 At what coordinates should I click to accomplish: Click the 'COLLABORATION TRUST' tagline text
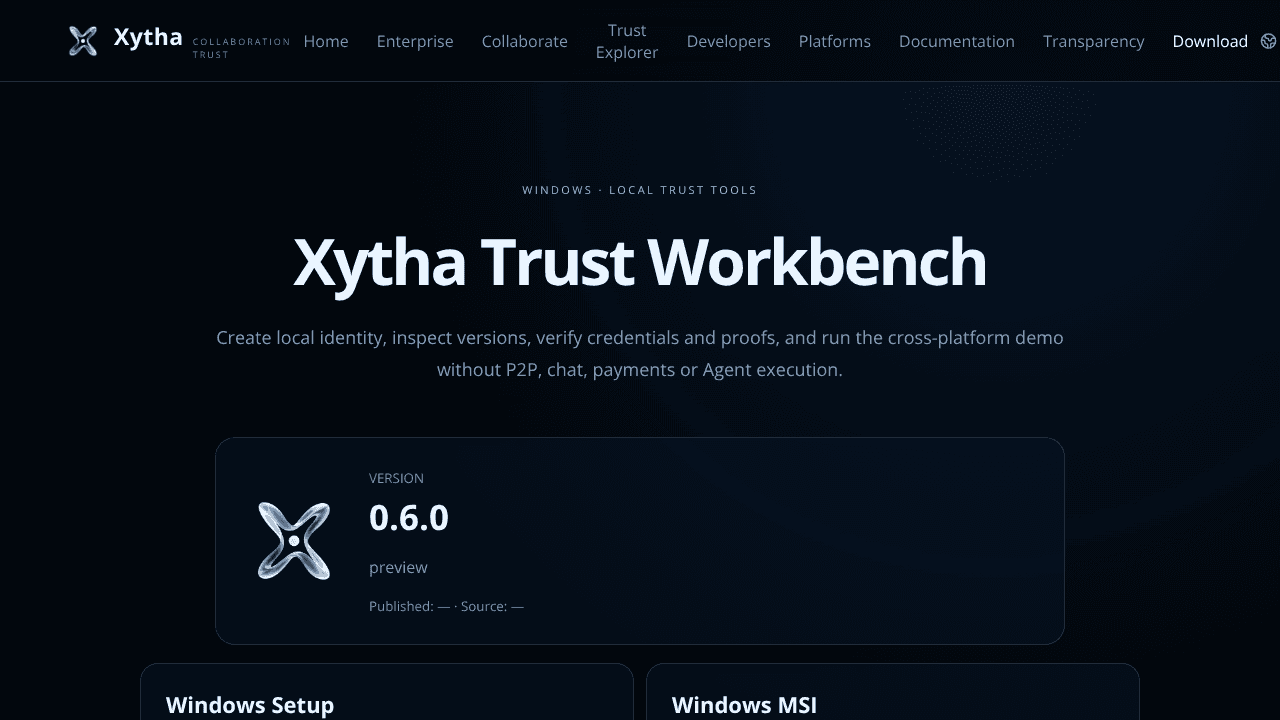241,48
